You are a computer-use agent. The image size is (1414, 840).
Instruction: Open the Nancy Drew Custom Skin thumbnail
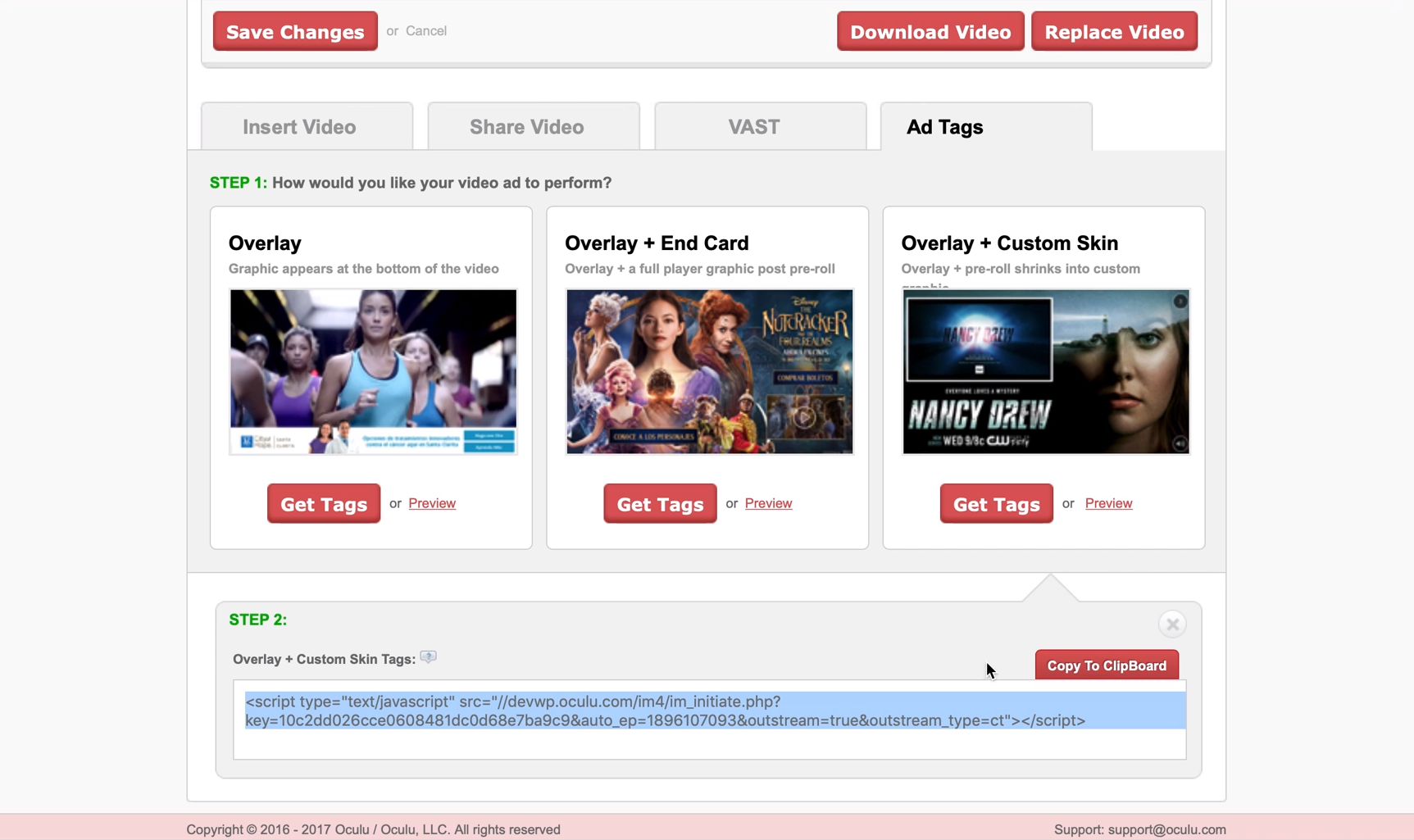[x=1046, y=371]
